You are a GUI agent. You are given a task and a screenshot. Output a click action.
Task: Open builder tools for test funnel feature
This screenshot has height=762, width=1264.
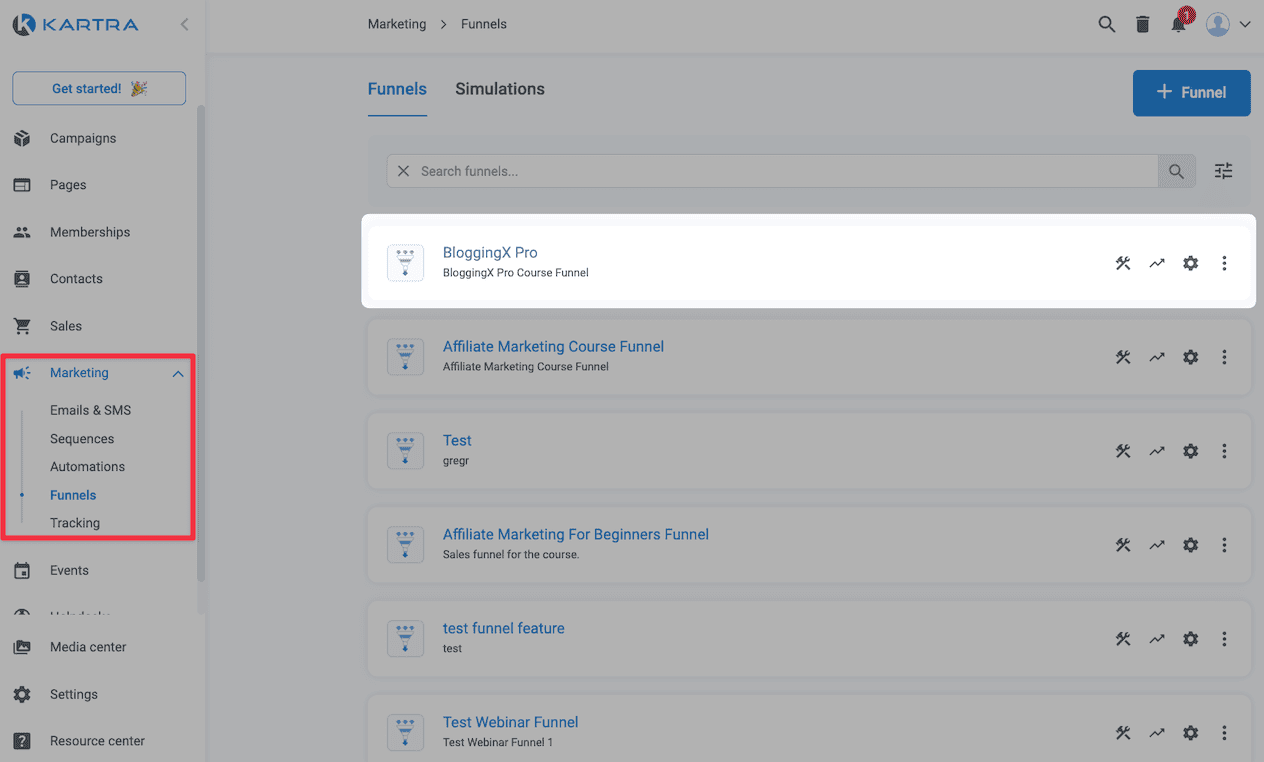1123,639
